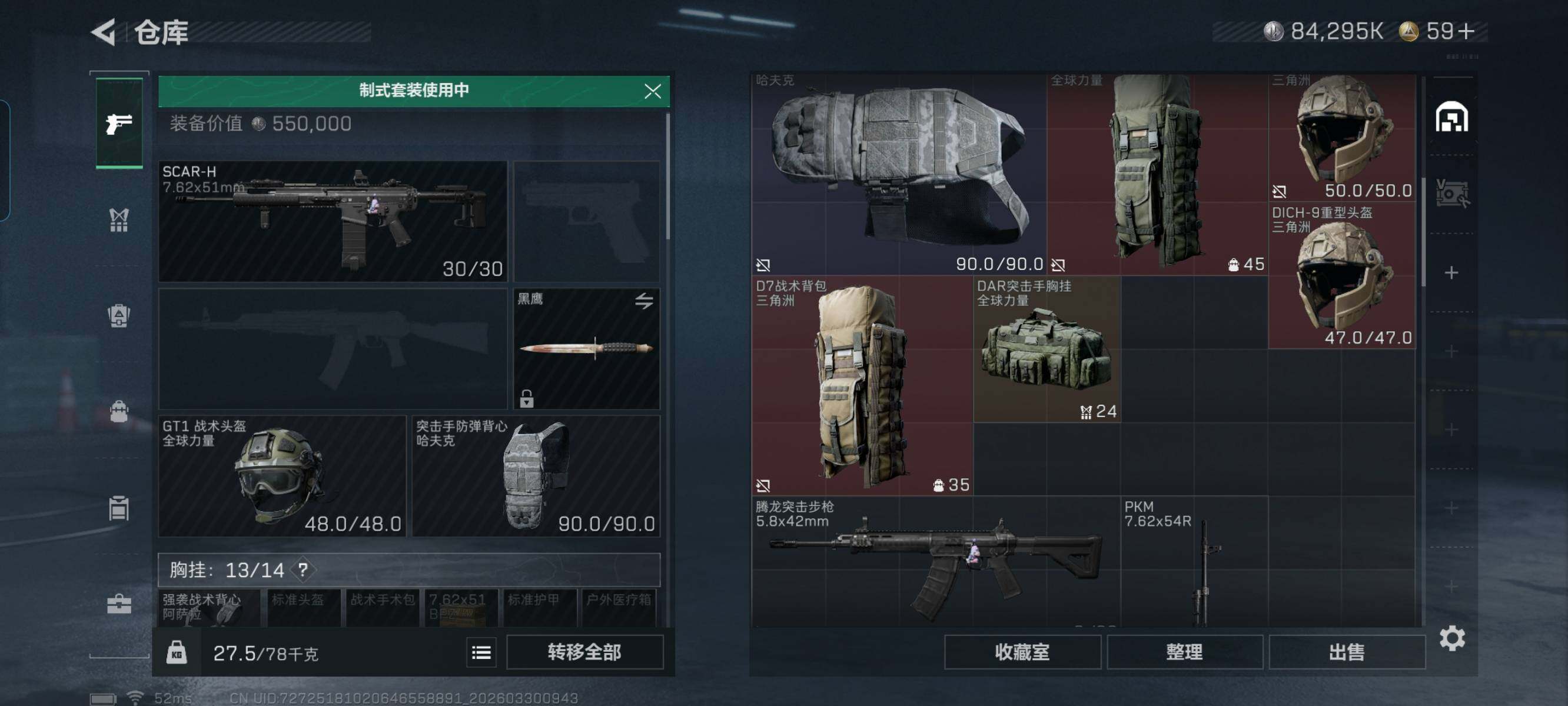
Task: Open the 收藏室 collection room
Action: tap(1022, 652)
